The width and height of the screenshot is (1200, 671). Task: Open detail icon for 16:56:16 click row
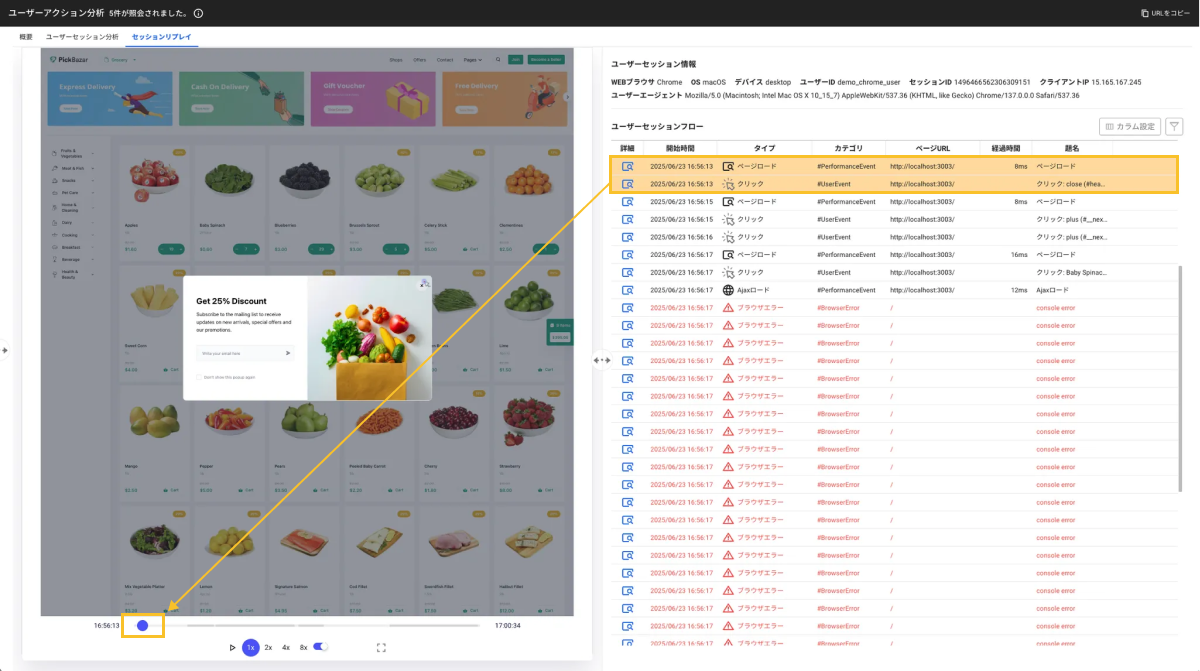pyautogui.click(x=628, y=237)
